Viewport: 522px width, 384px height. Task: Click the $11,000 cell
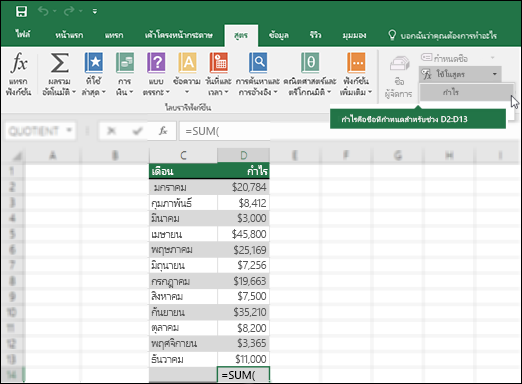(x=243, y=359)
